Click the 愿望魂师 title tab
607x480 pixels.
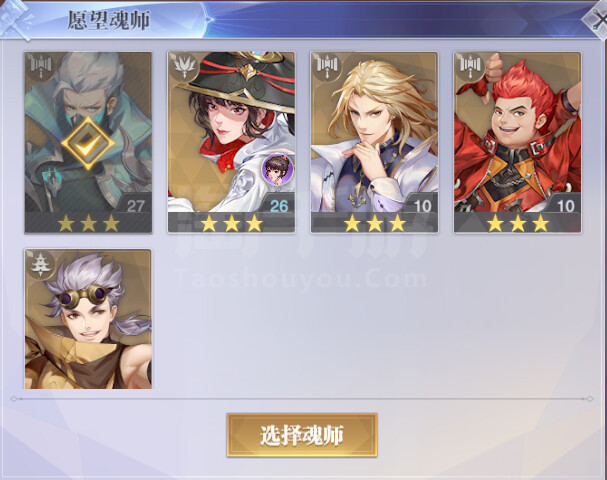click(x=109, y=20)
